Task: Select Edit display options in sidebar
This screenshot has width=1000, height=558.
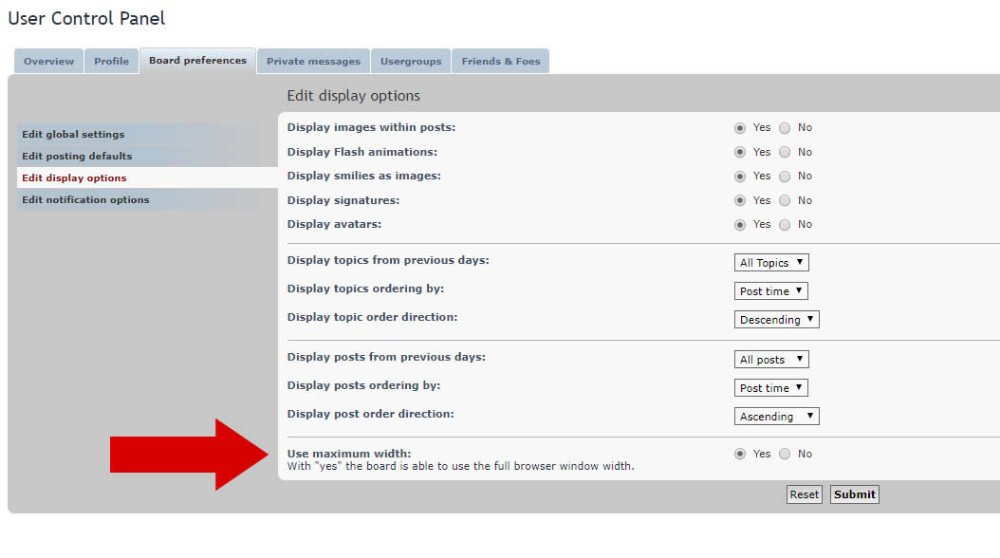Action: click(x=147, y=178)
